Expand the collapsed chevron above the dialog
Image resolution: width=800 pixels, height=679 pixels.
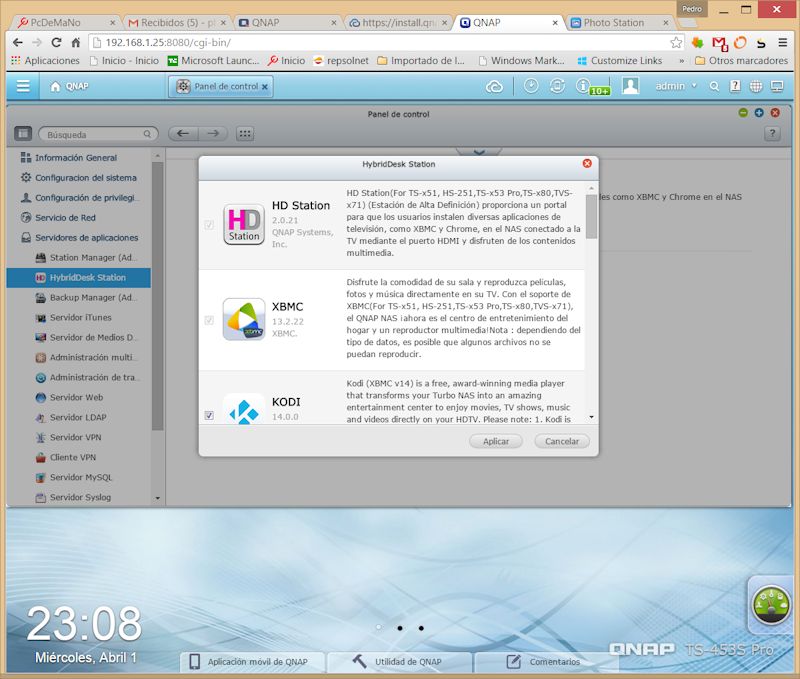point(479,152)
